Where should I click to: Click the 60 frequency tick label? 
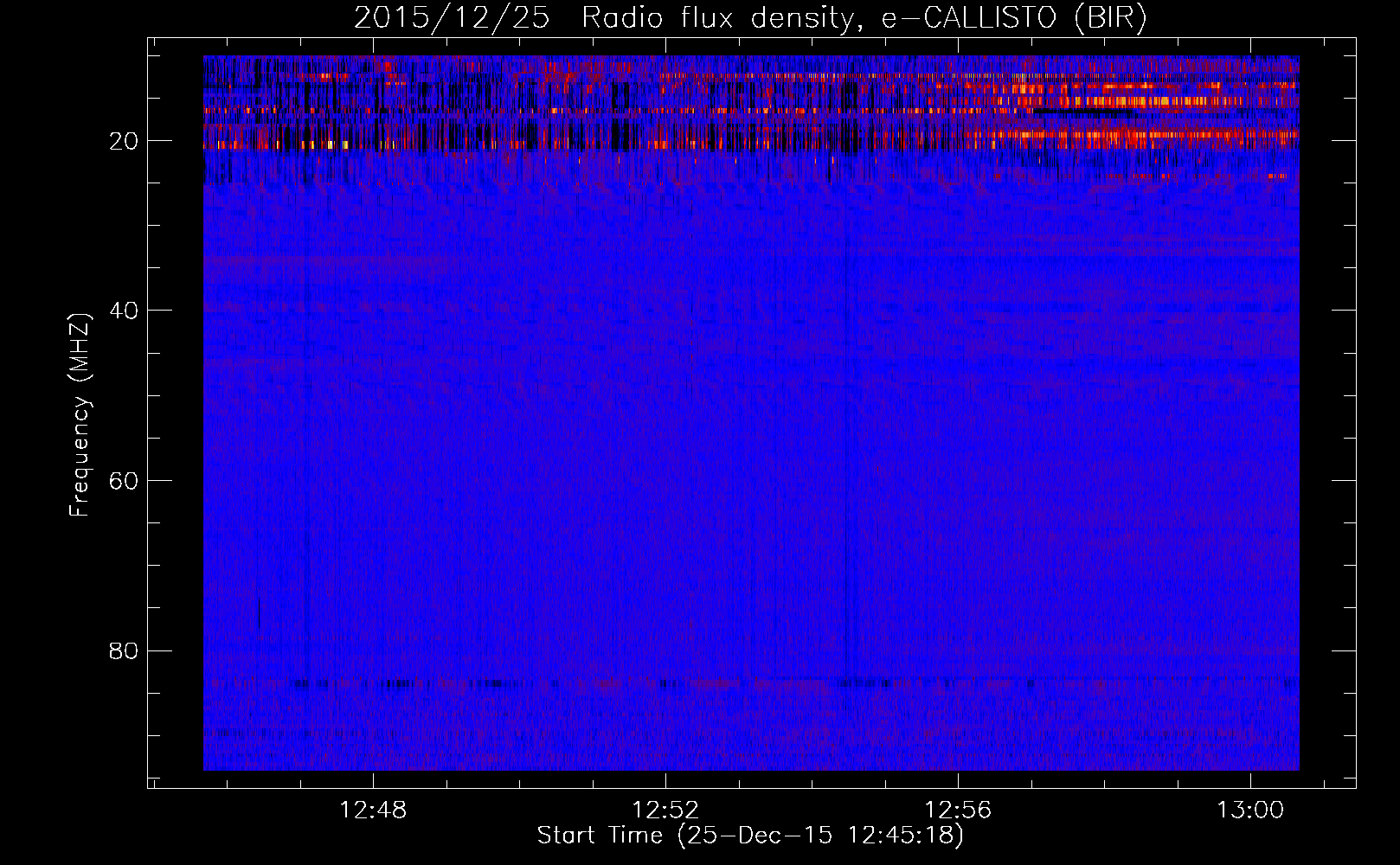point(124,481)
